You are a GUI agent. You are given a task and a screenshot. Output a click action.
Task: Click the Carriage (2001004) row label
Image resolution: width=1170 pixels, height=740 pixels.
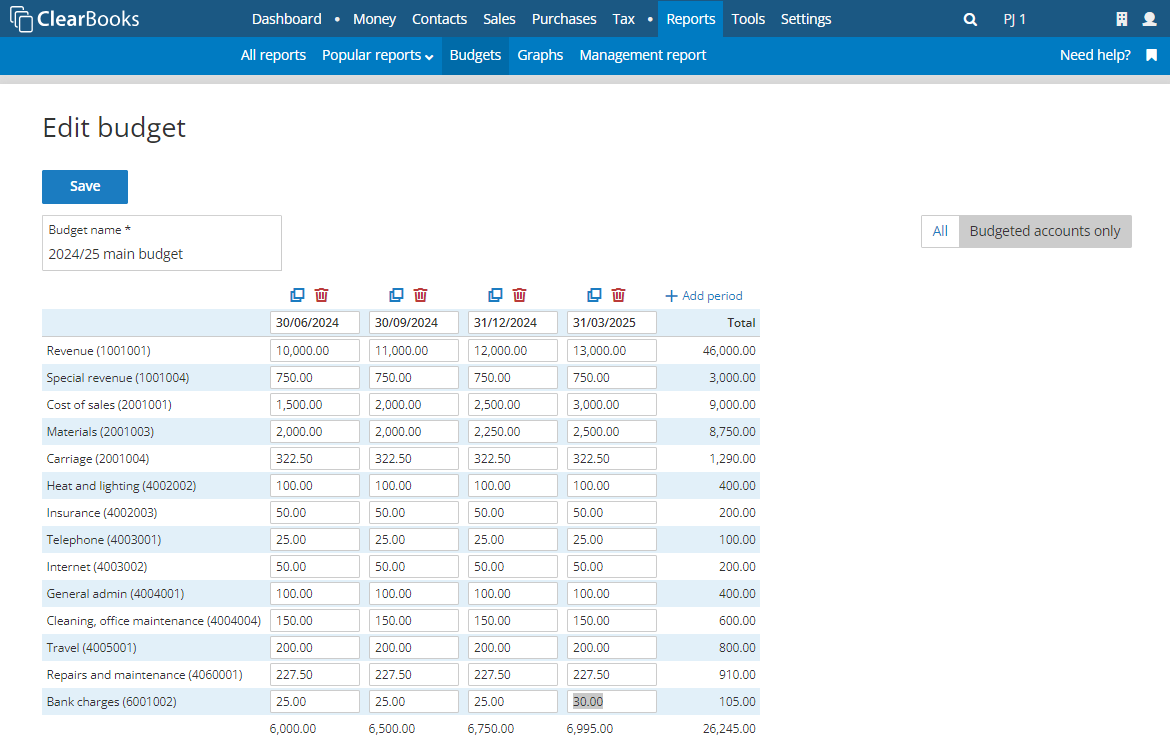(98, 459)
